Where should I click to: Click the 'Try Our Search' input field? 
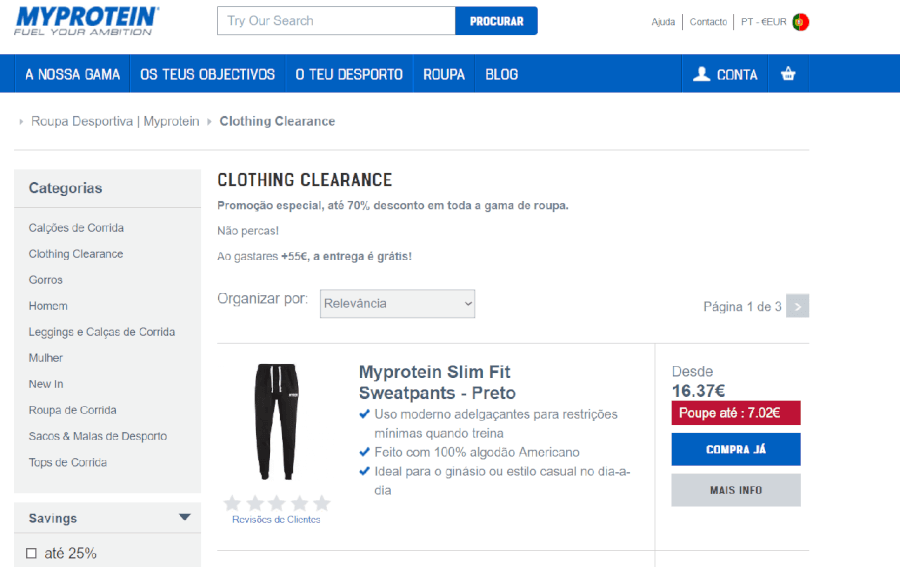coord(336,21)
